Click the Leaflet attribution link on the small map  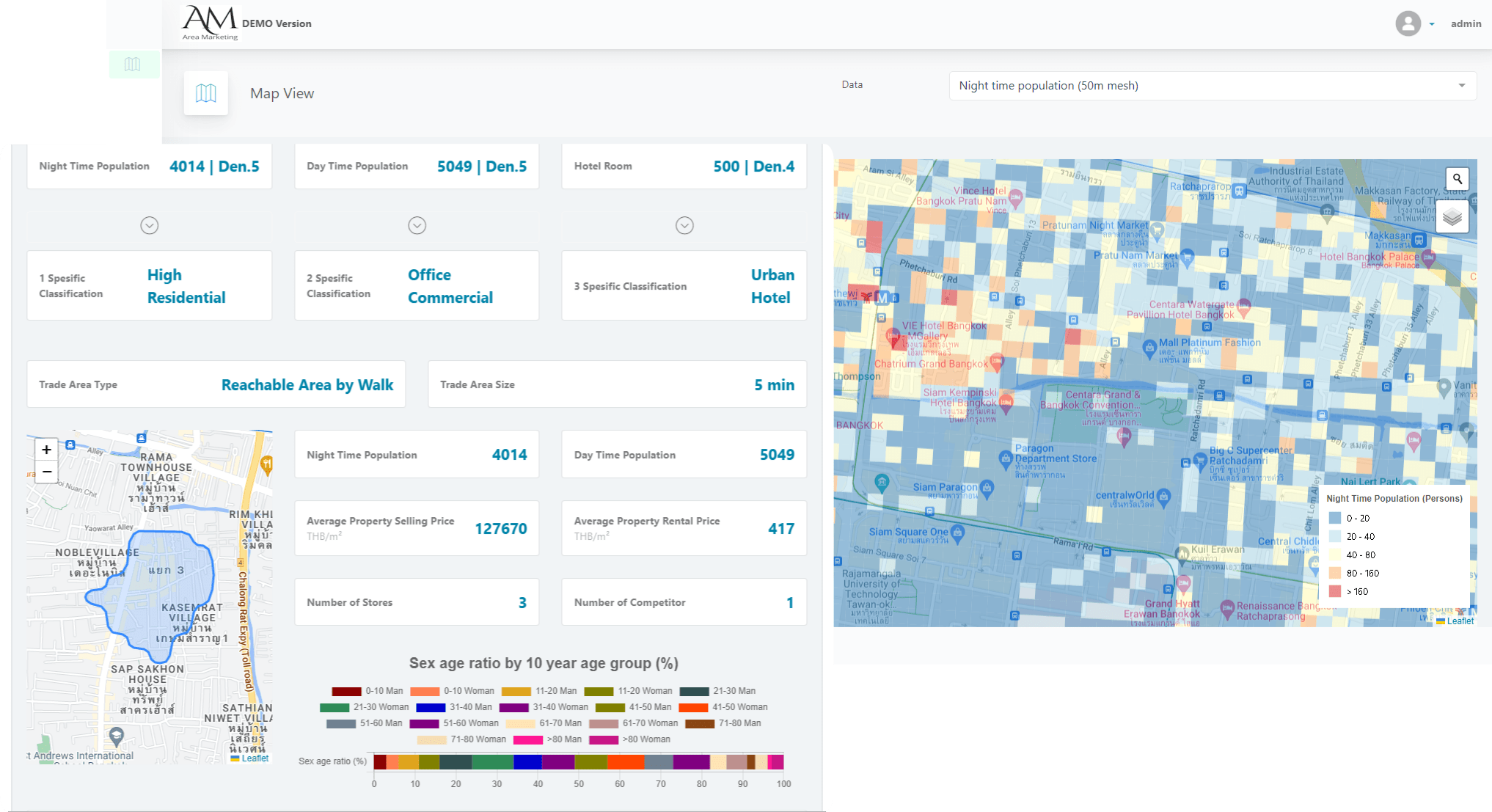(x=254, y=758)
